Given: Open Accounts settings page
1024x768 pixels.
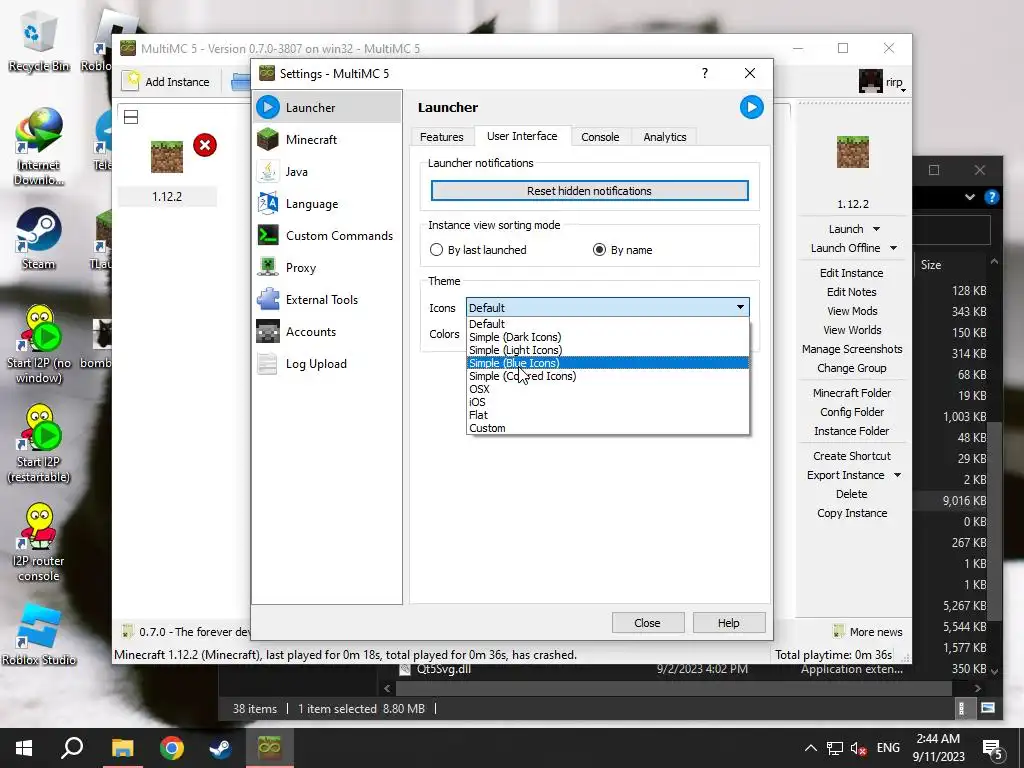Looking at the screenshot, I should tap(327, 332).
